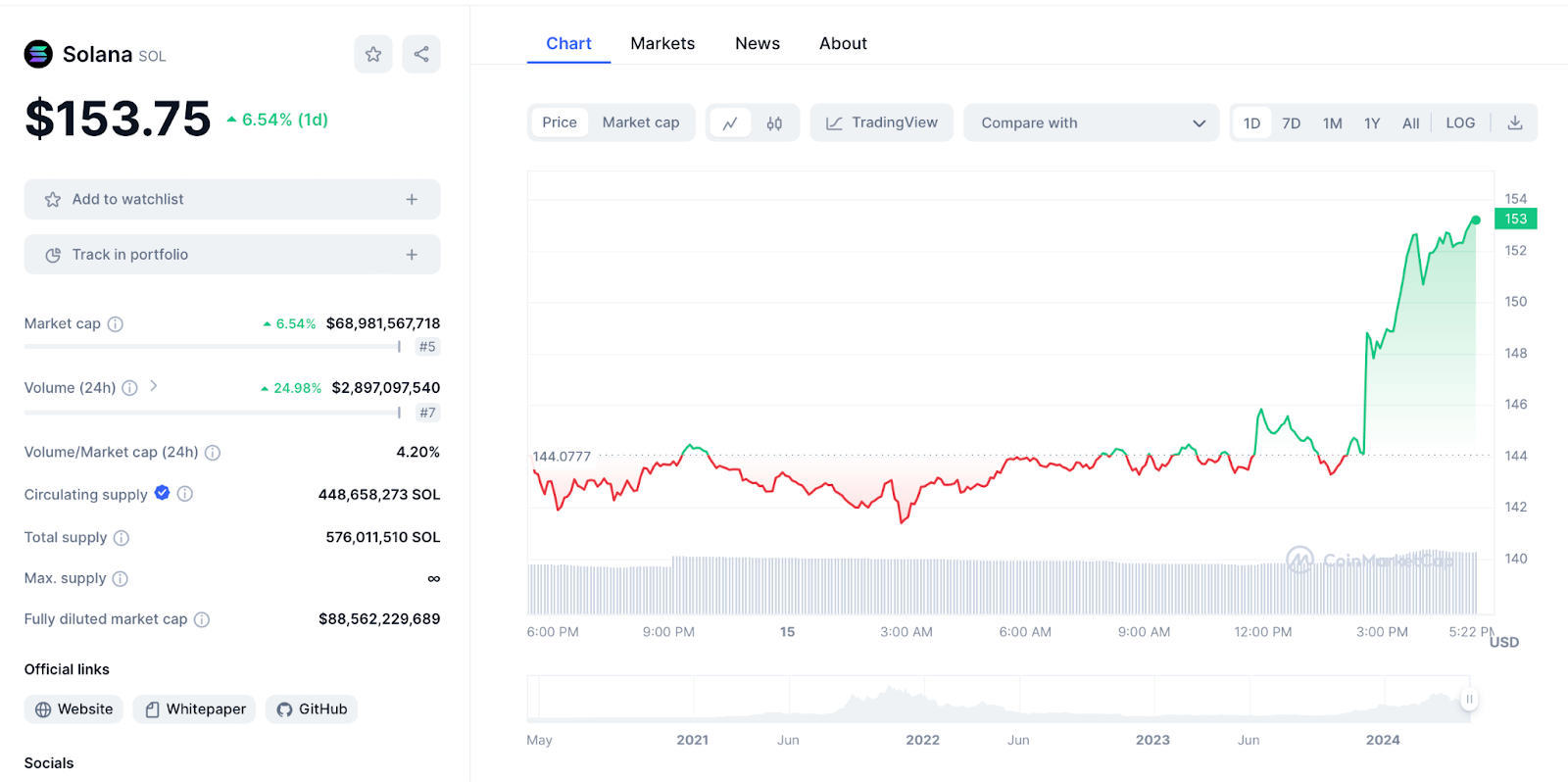Set chart range to All
This screenshot has height=782, width=1568.
[x=1411, y=122]
